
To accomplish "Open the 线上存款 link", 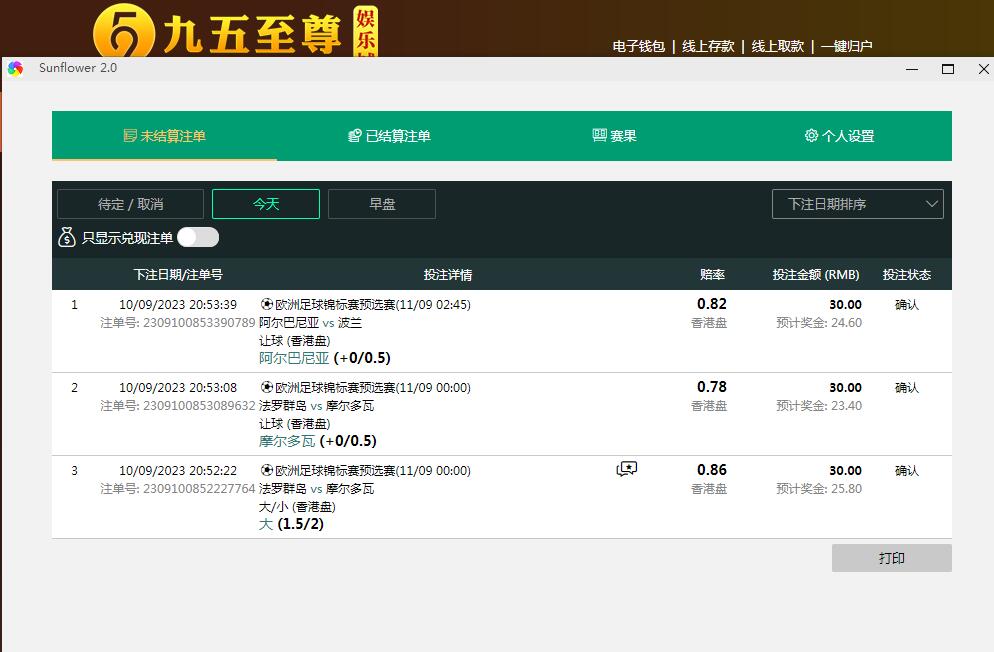I will 708,46.
